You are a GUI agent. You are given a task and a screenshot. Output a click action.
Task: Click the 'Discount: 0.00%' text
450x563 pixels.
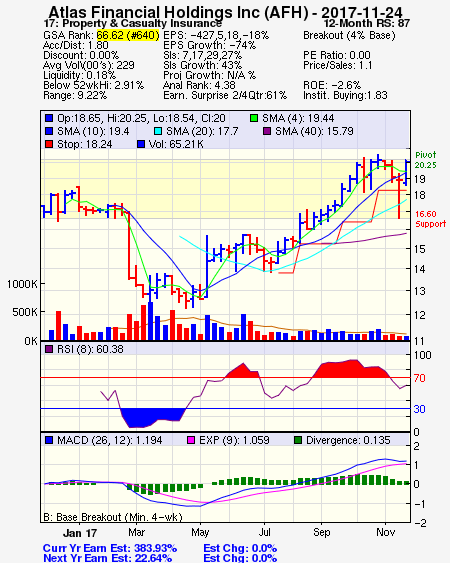81,55
